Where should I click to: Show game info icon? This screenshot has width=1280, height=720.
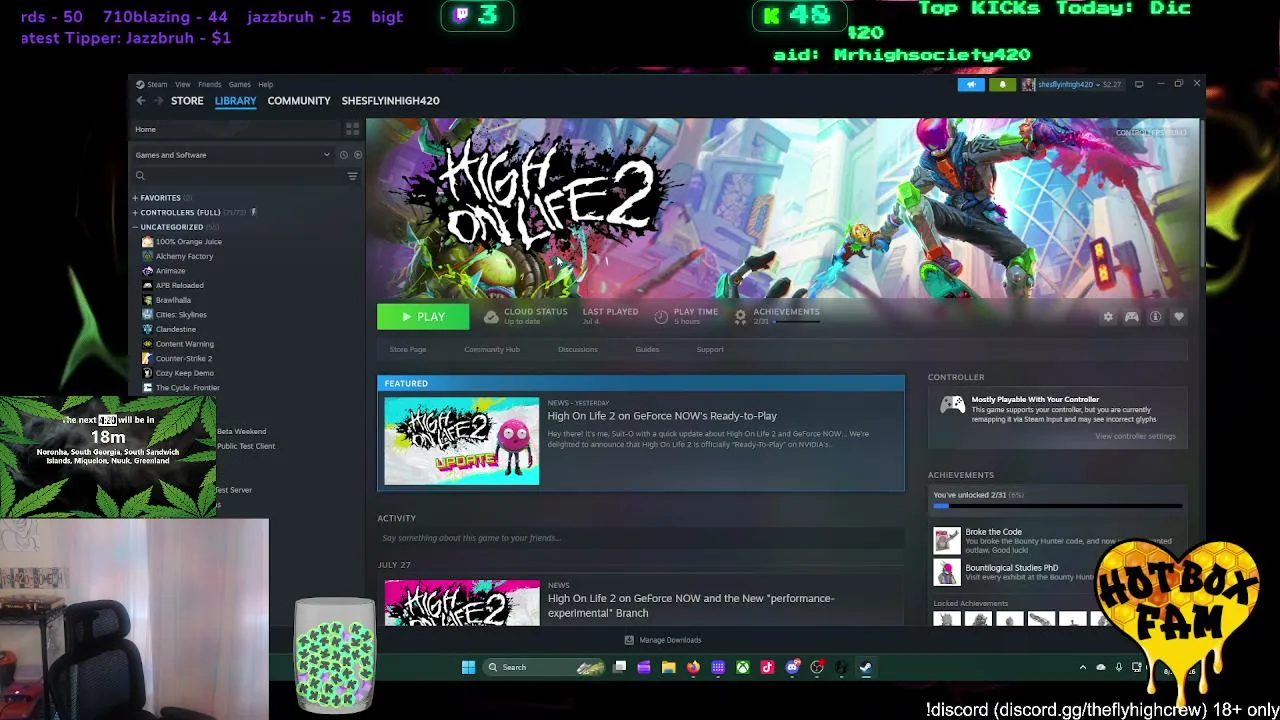[x=1155, y=317]
